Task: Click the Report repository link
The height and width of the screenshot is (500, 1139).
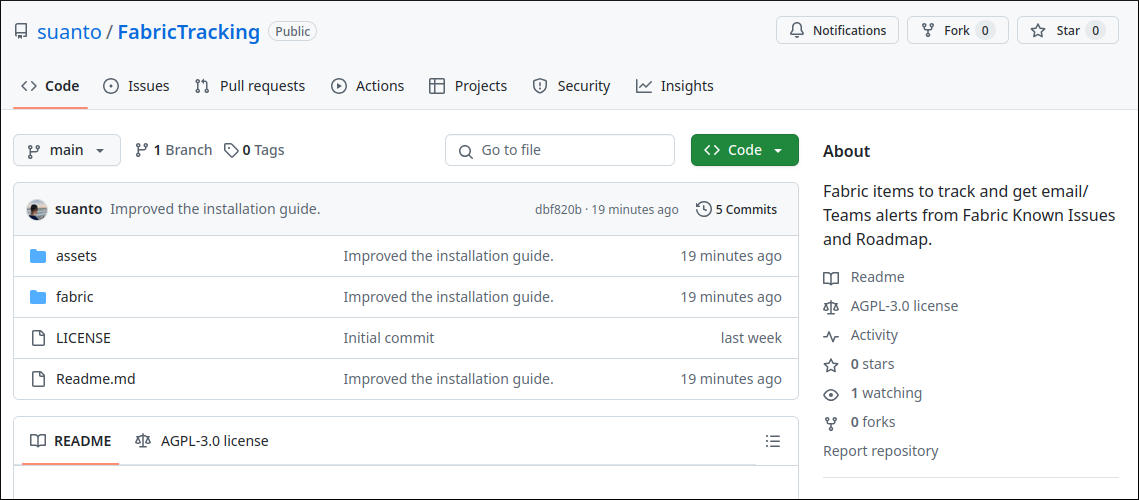Action: 880,451
